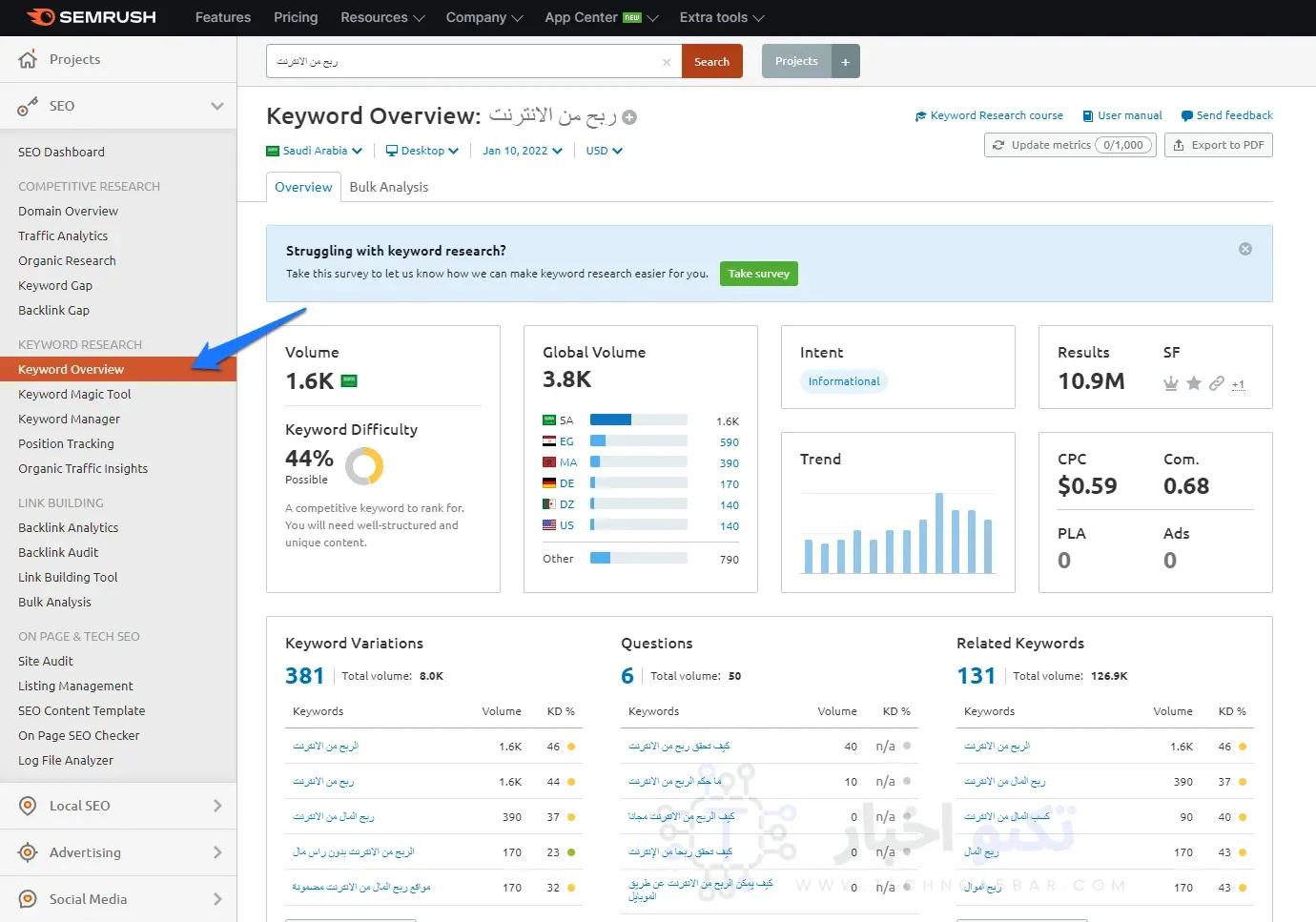Click the plus button next to Projects
Screen dimensions: 1316x922
pos(845,61)
